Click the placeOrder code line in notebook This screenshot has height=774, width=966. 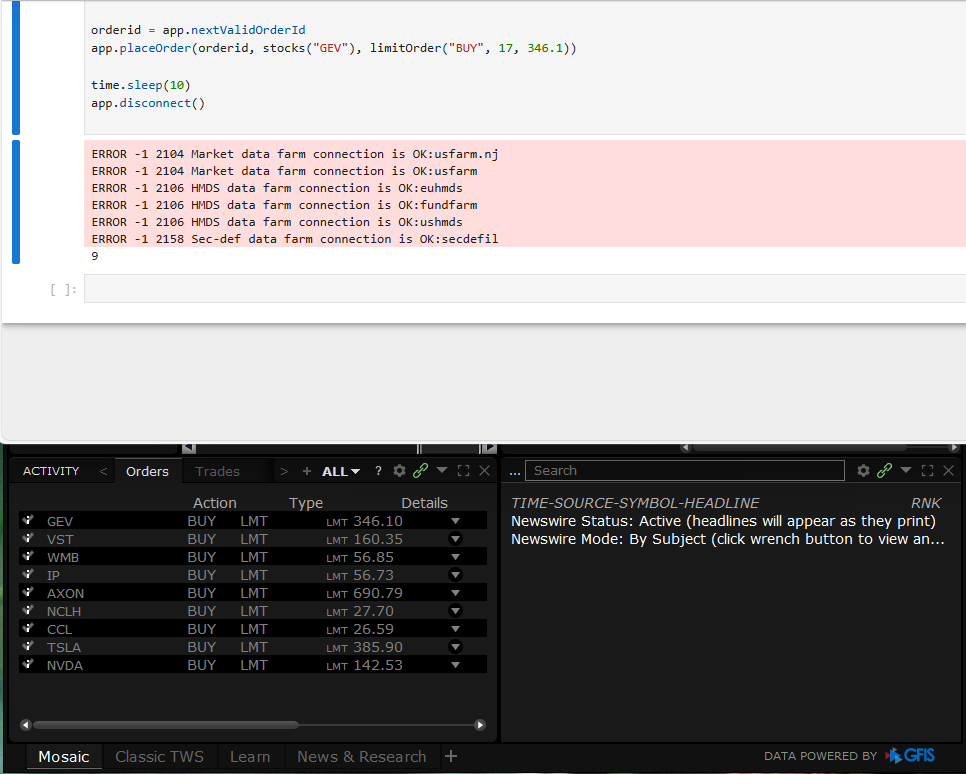tap(333, 48)
